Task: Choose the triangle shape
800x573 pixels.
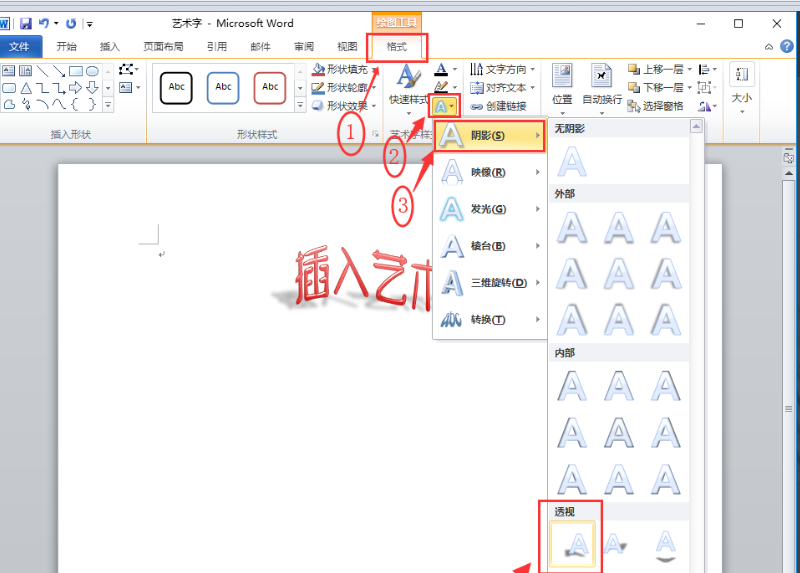Action: click(x=26, y=88)
